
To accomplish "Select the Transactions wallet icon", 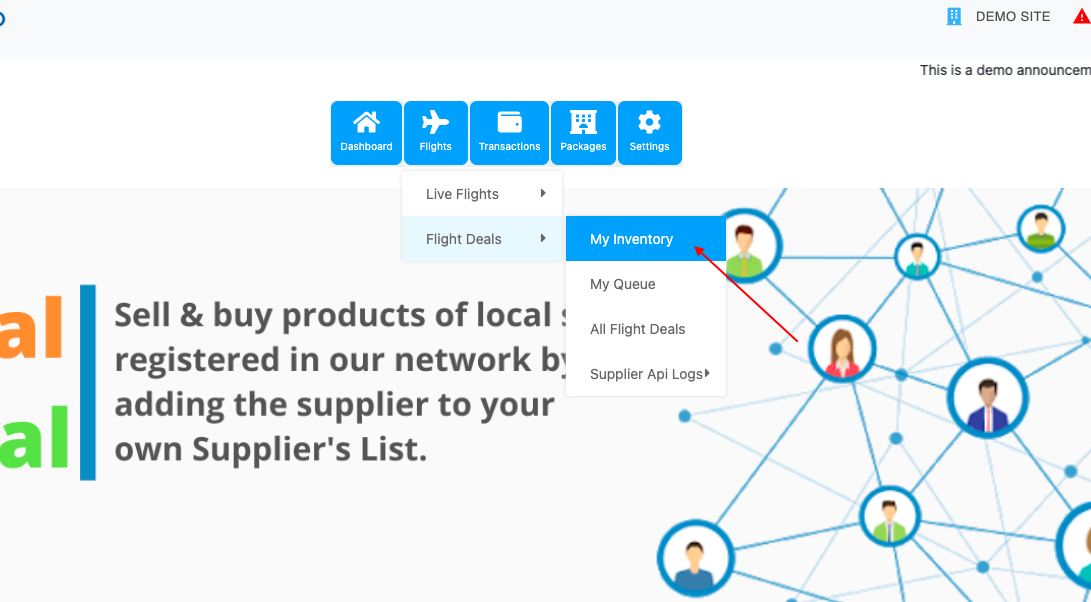I will point(509,123).
